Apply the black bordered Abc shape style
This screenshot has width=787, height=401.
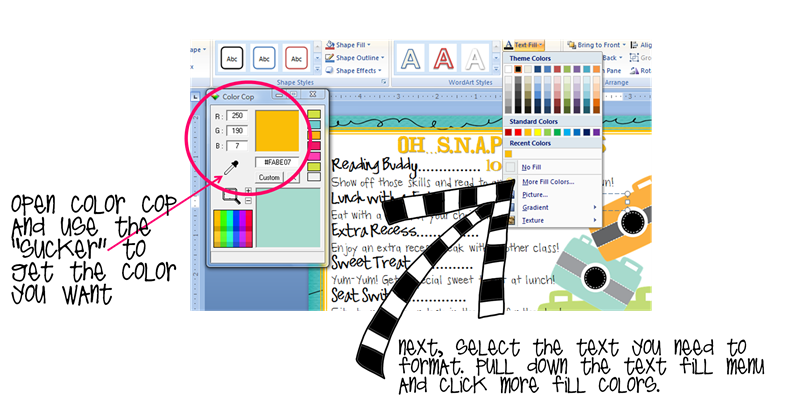tap(232, 58)
